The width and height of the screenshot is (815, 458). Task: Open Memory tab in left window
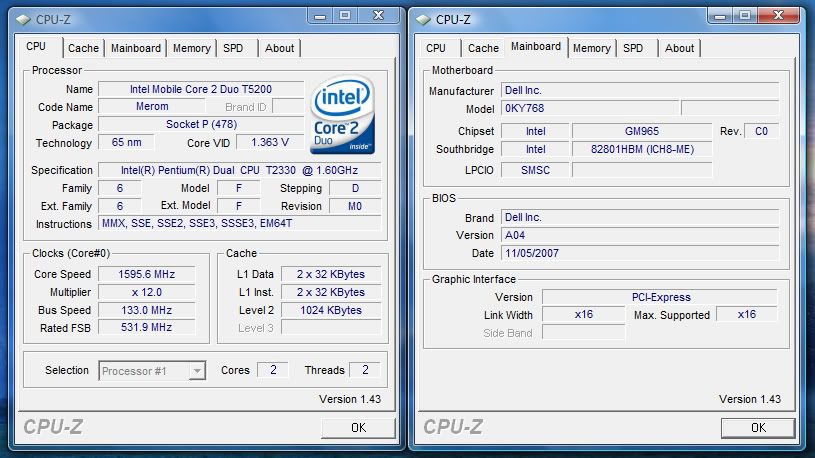(191, 48)
